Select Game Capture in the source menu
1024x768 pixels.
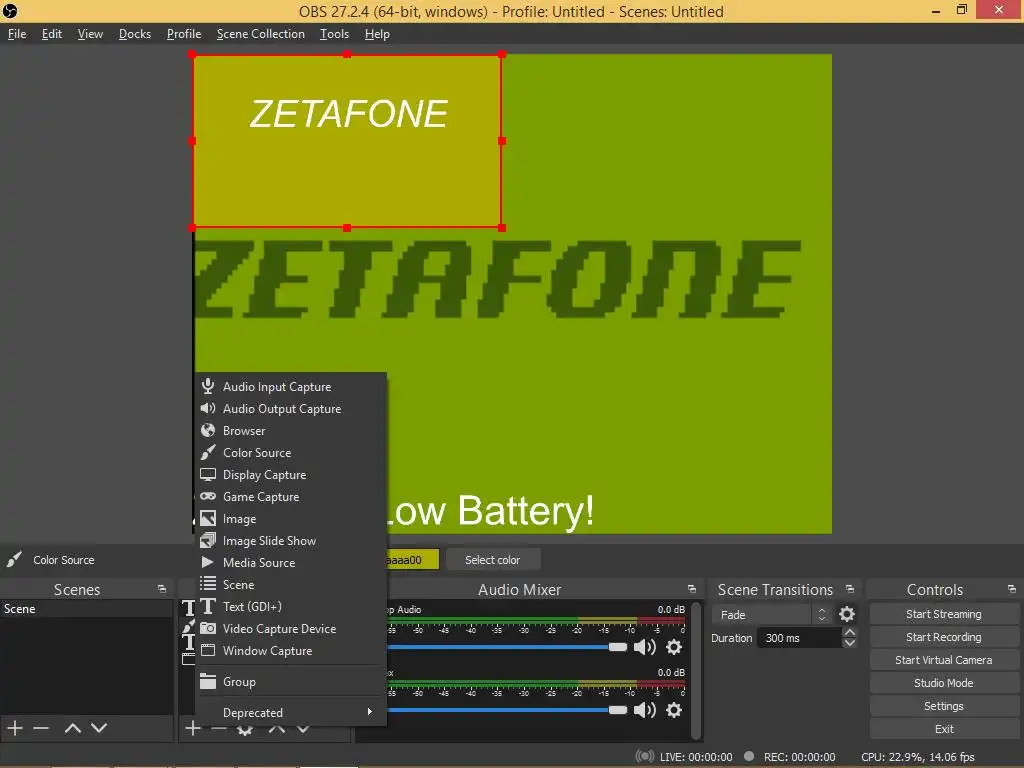(x=291, y=497)
